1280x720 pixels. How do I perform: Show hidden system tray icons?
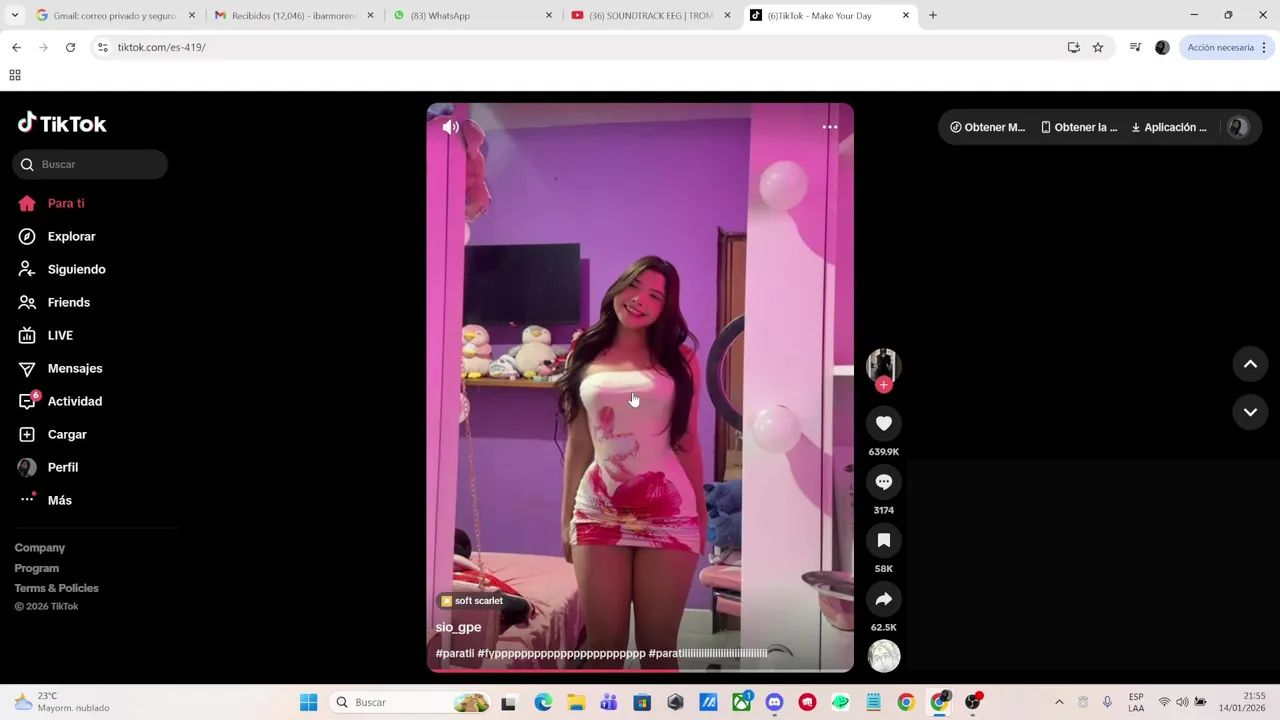pos(1059,702)
